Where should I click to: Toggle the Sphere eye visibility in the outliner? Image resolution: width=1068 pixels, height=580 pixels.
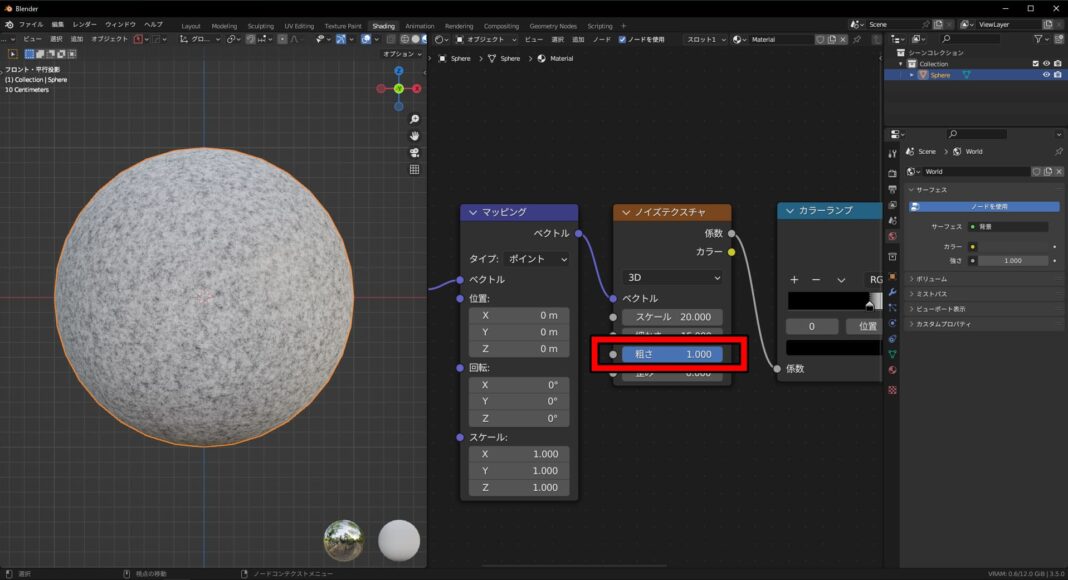coord(1046,75)
